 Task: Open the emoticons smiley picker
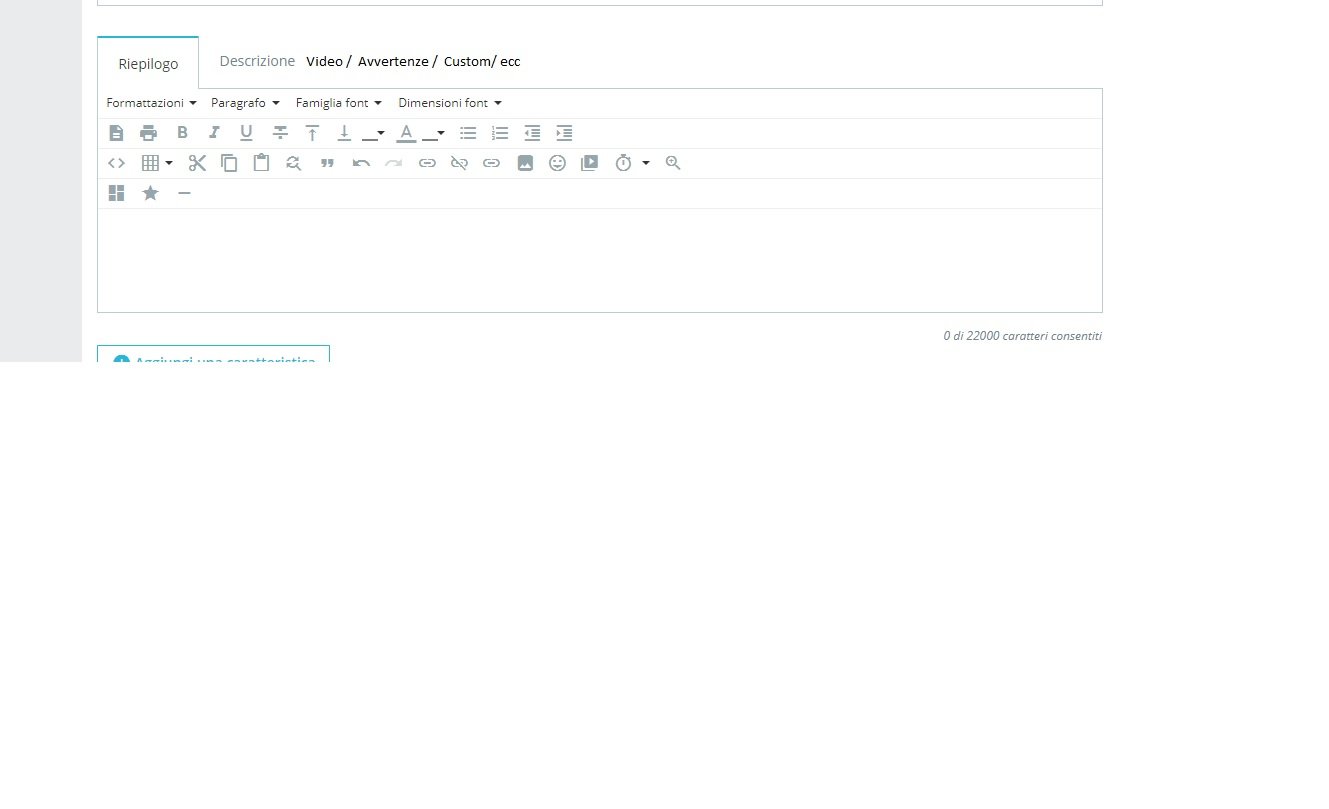[x=557, y=163]
